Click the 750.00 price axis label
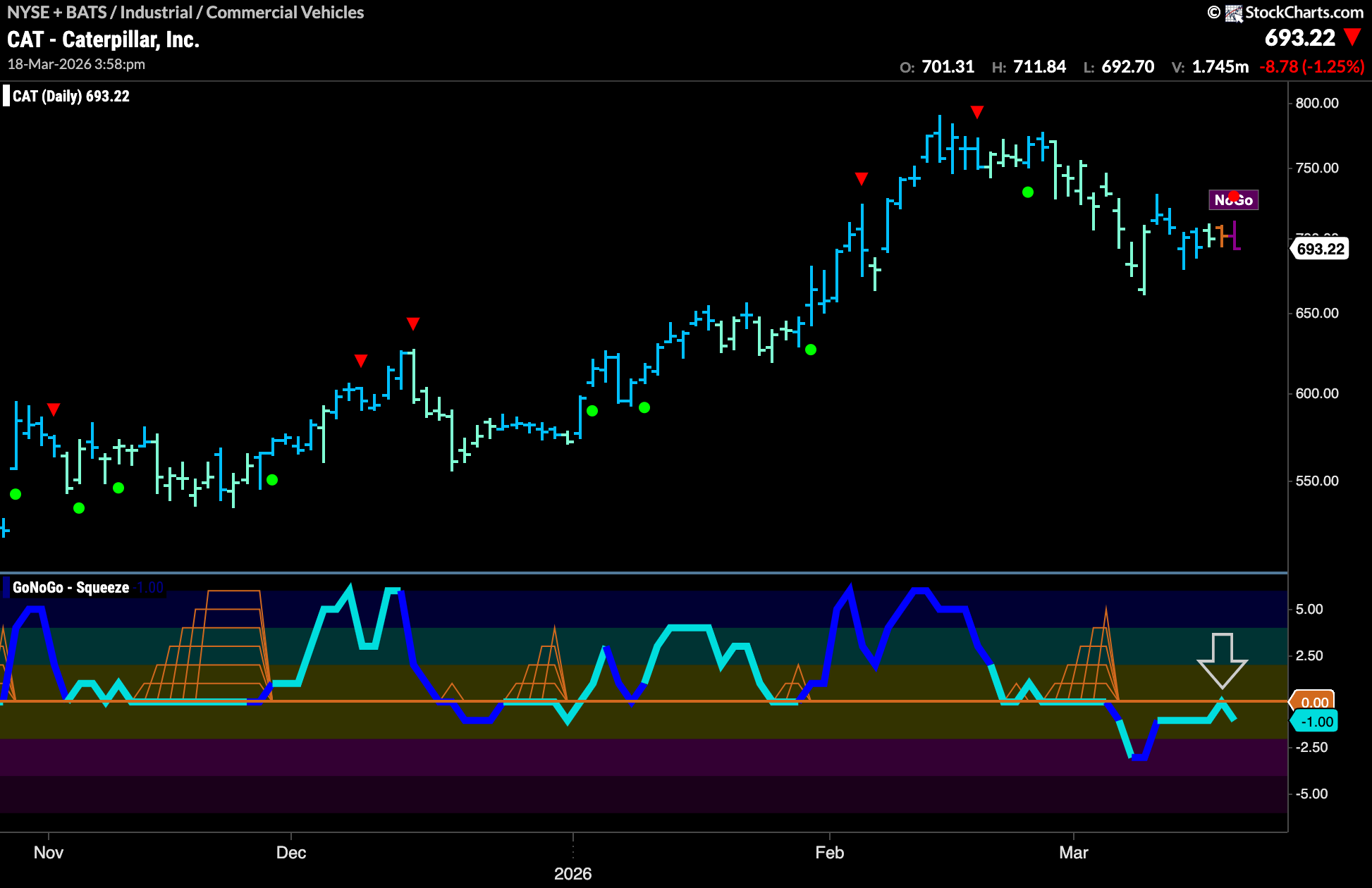This screenshot has height=888, width=1372. point(1317,168)
